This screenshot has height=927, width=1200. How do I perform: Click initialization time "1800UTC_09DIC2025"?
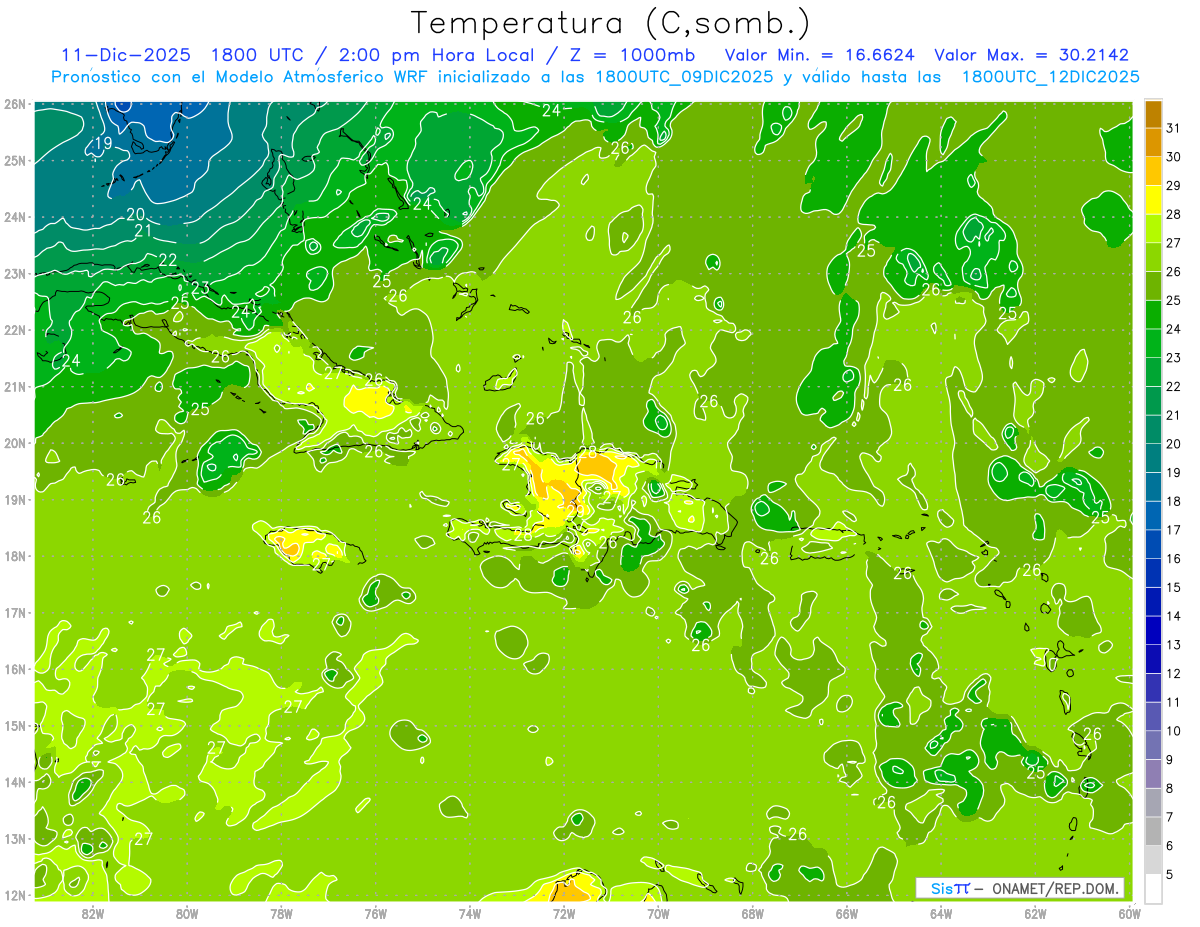(x=684, y=77)
